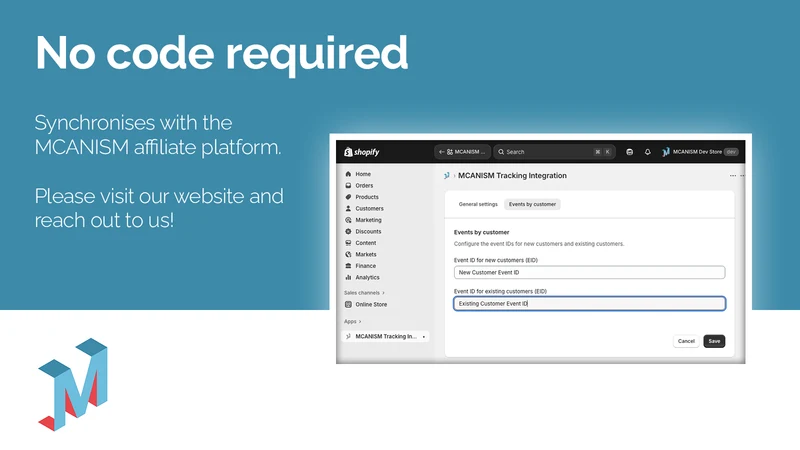800x450 pixels.
Task: Select MCANISM Tracking In... app entry
Action: pyautogui.click(x=385, y=336)
